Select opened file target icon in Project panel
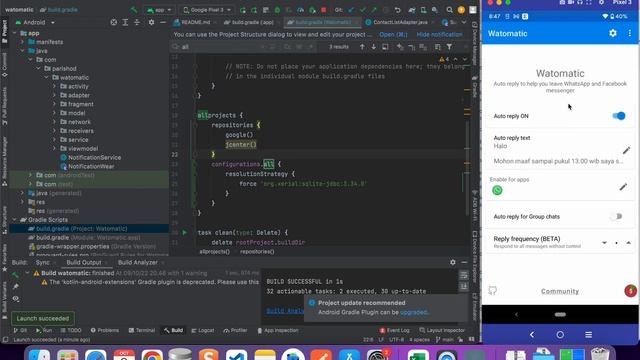Screen dimensions: 640x360 (x=114, y=22)
